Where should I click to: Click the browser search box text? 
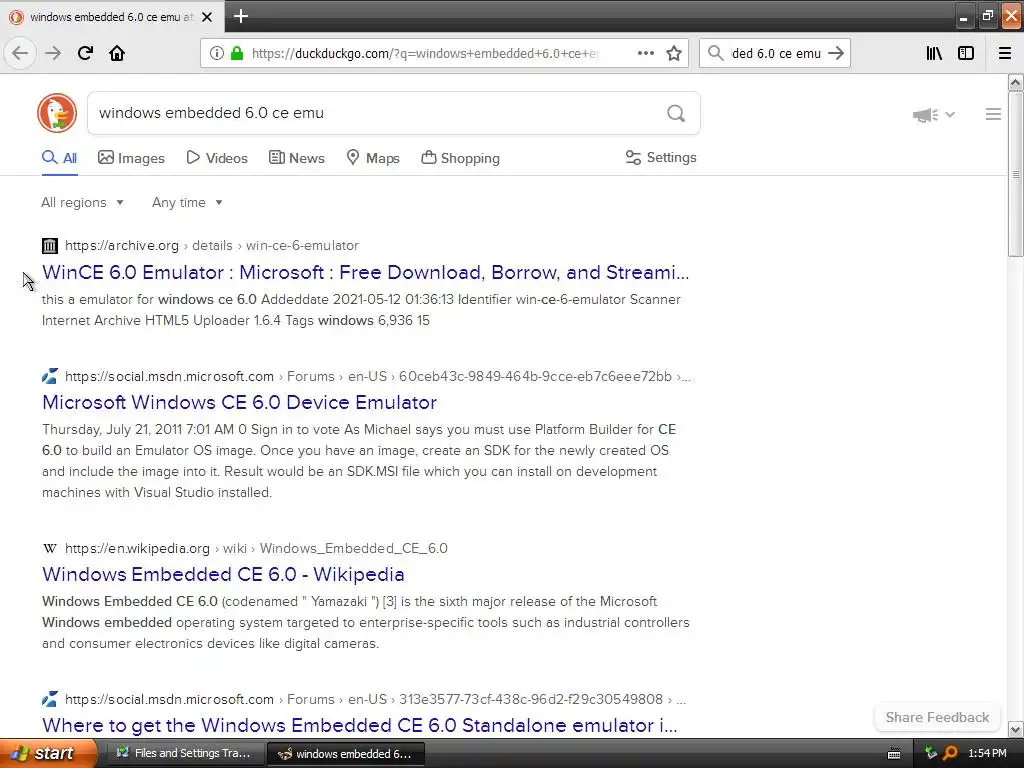coord(776,54)
